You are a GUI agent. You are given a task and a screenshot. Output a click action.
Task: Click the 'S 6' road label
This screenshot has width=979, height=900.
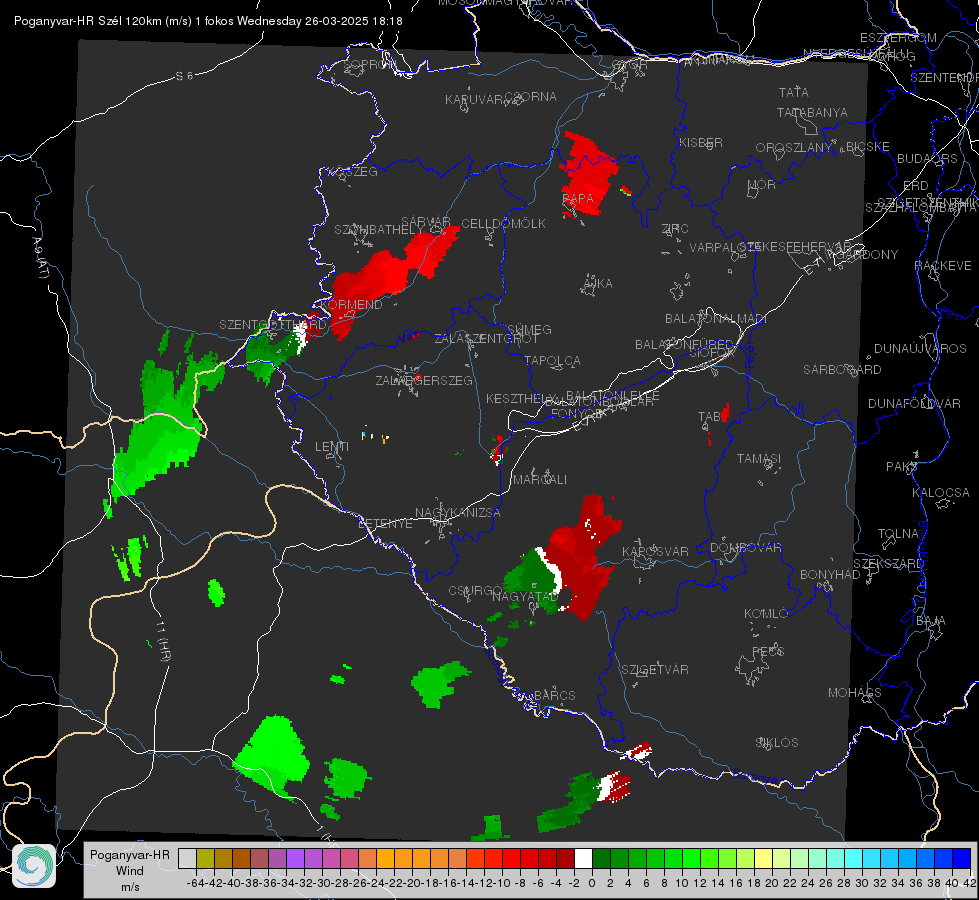click(x=184, y=76)
